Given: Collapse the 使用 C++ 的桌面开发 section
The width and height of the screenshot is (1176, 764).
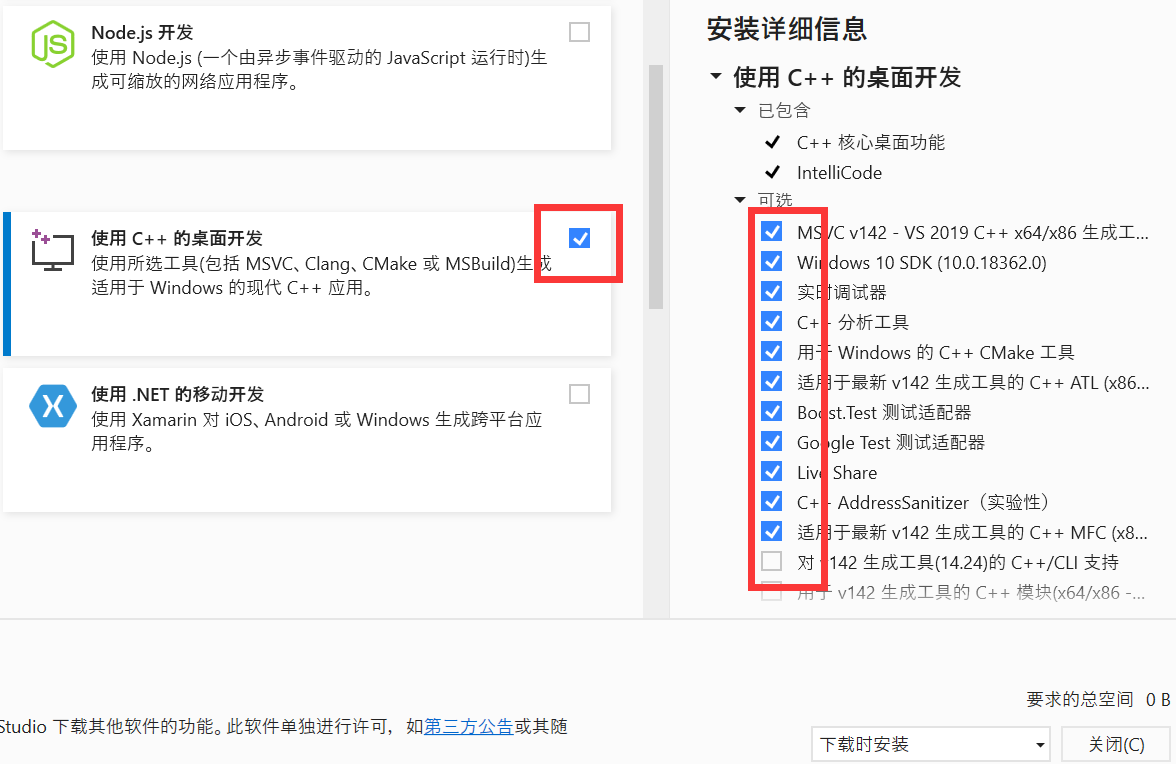Looking at the screenshot, I should pyautogui.click(x=716, y=77).
